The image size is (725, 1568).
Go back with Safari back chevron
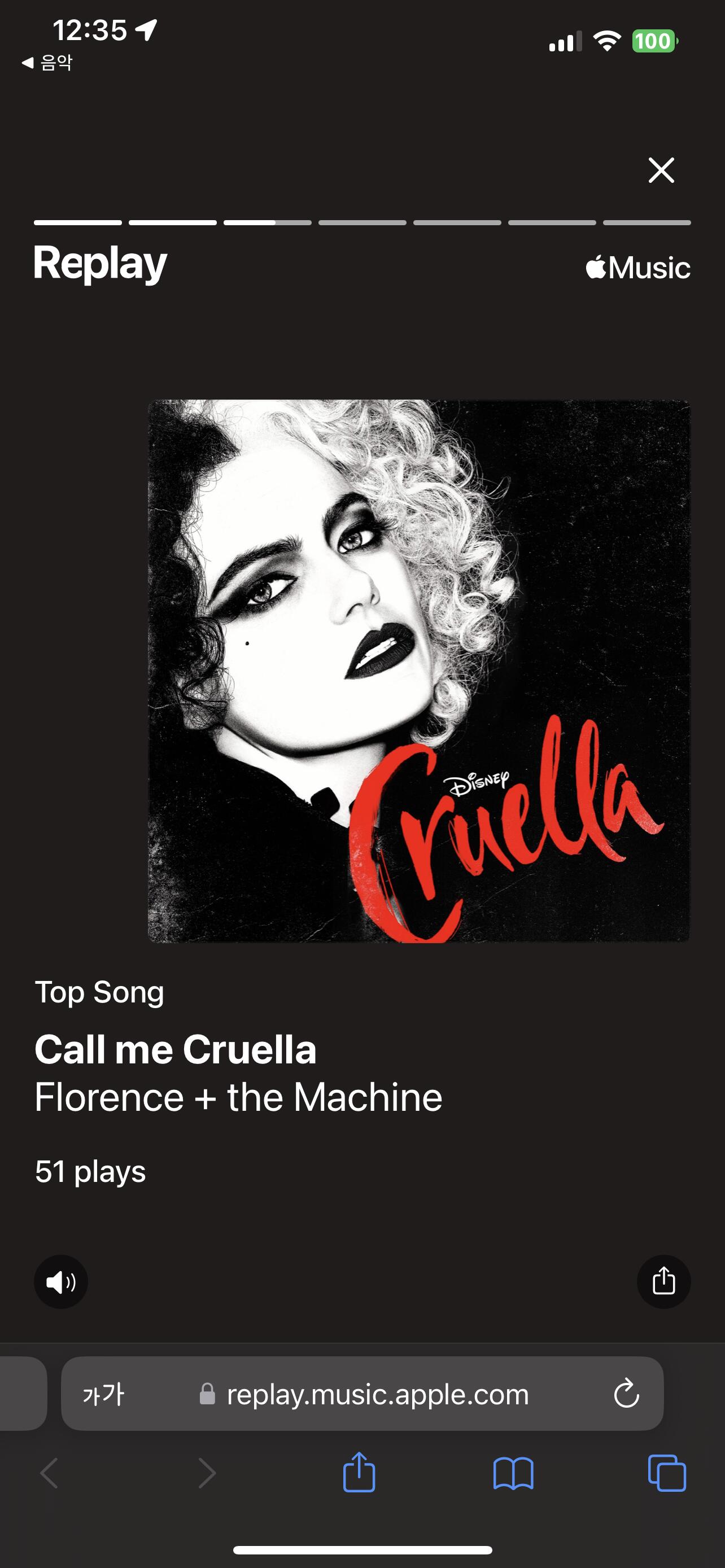(49, 1473)
